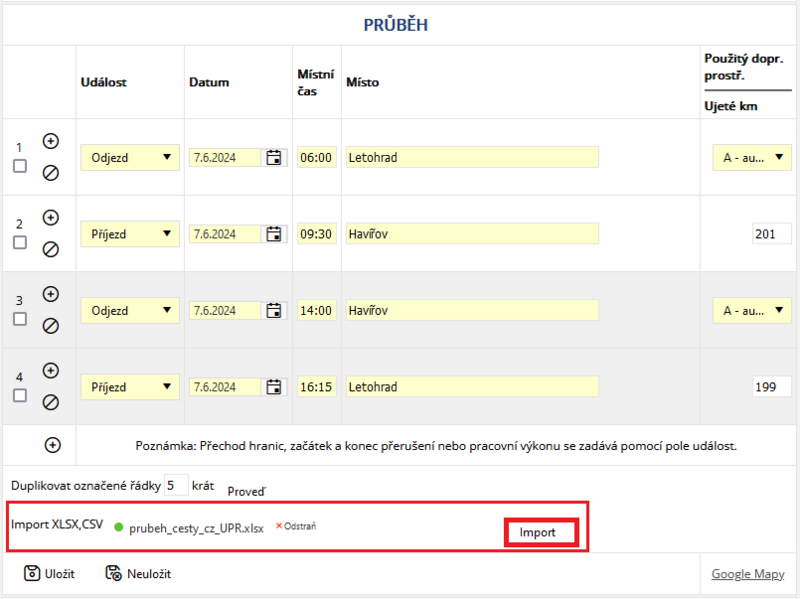The height and width of the screenshot is (599, 800).
Task: Click the Letohrad place field in row 4
Action: 472,387
